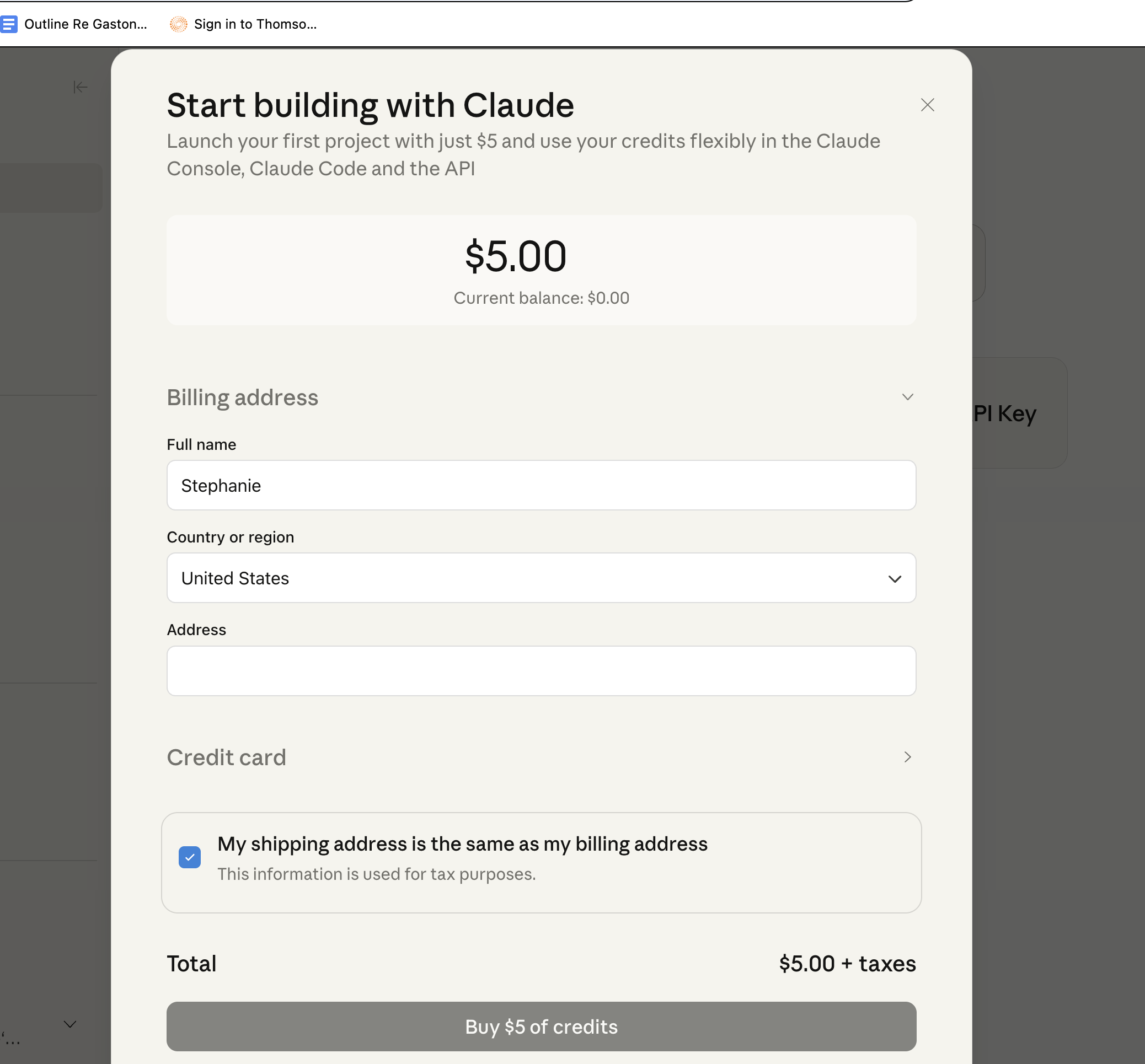Open the Country or region dropdown
Screen dimensions: 1145x1064
tap(541, 578)
